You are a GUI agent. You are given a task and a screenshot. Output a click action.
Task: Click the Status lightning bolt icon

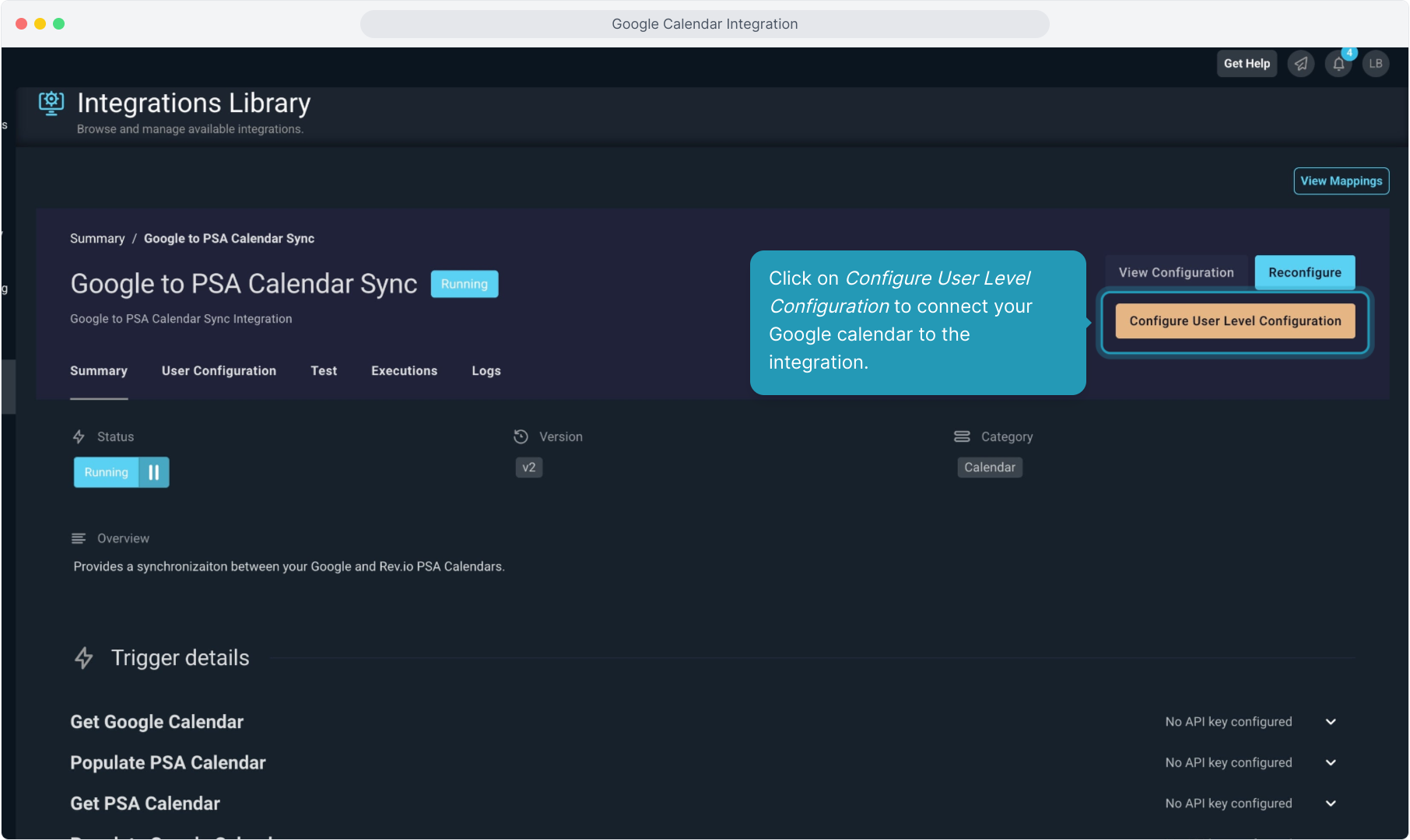tap(79, 437)
